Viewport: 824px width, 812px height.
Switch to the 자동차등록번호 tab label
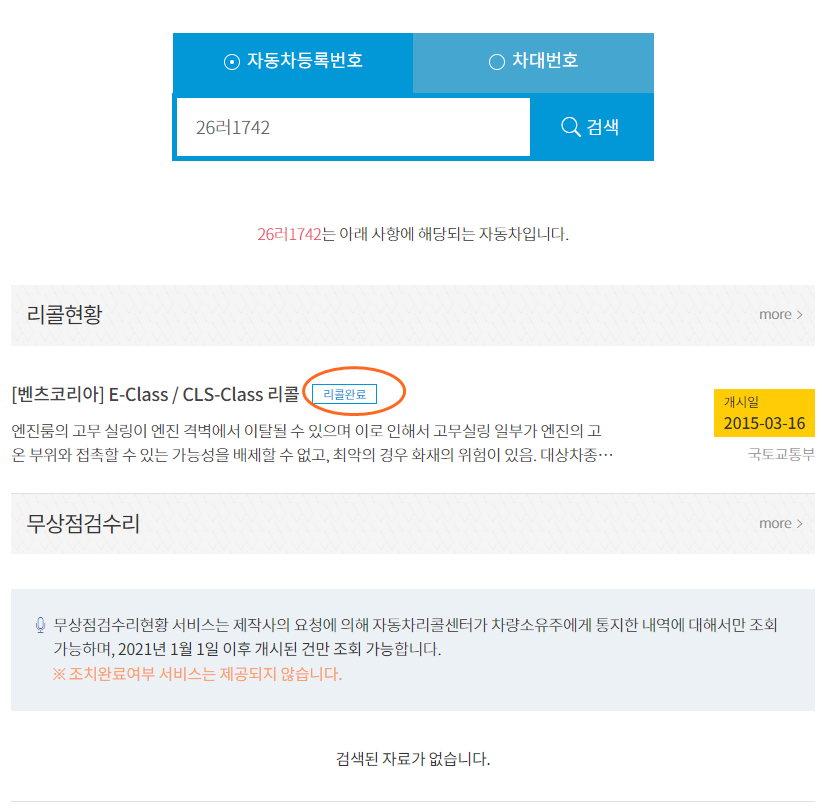click(305, 60)
